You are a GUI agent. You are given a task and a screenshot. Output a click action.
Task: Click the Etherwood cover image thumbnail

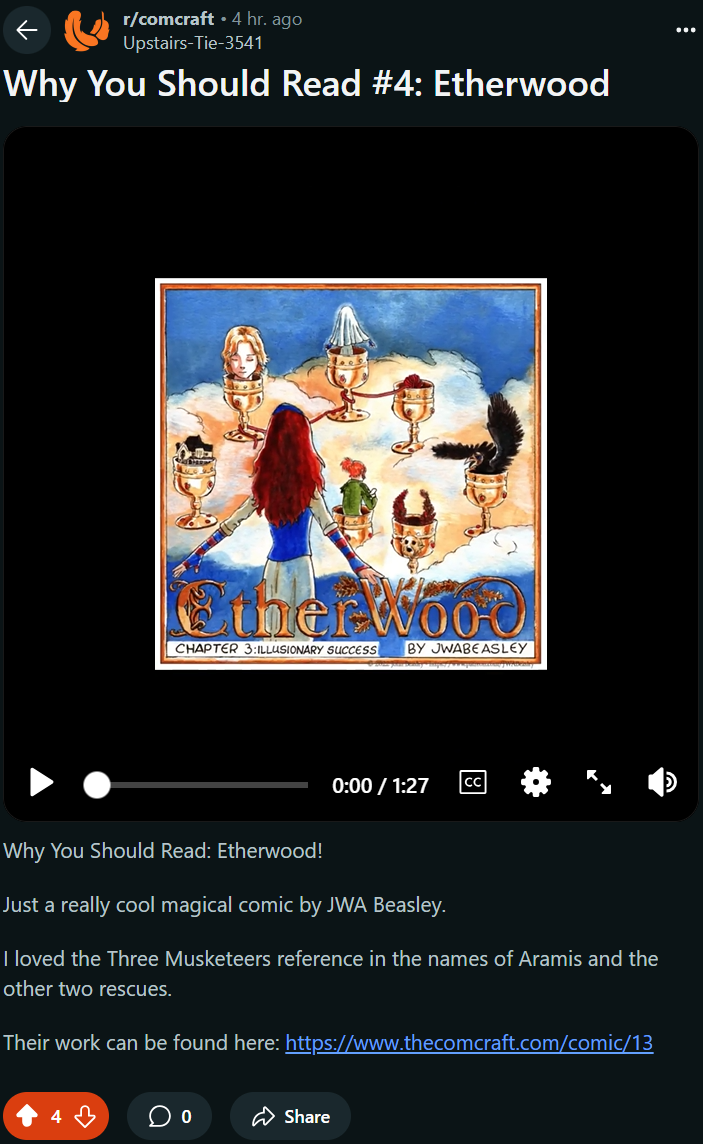351,474
